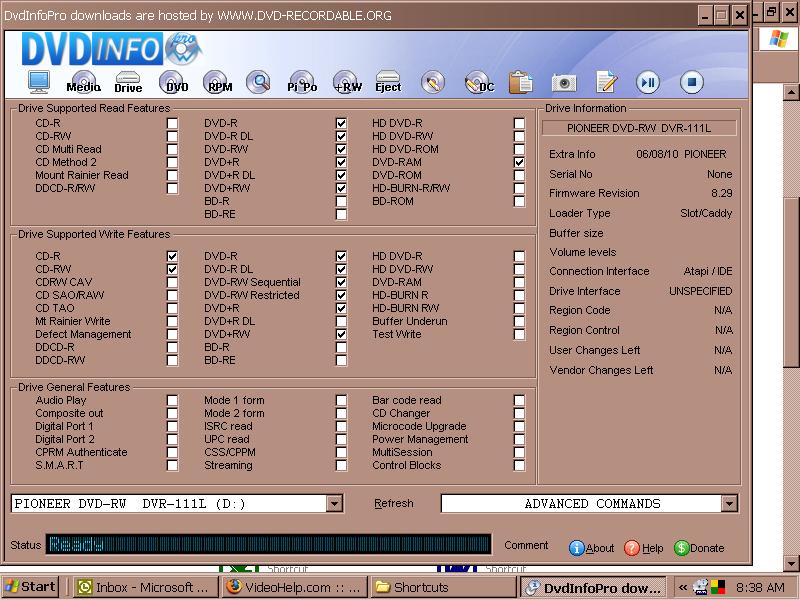Image resolution: width=800 pixels, height=600 pixels.
Task: Toggle DVD-R DL read checkbox
Action: coord(341,136)
